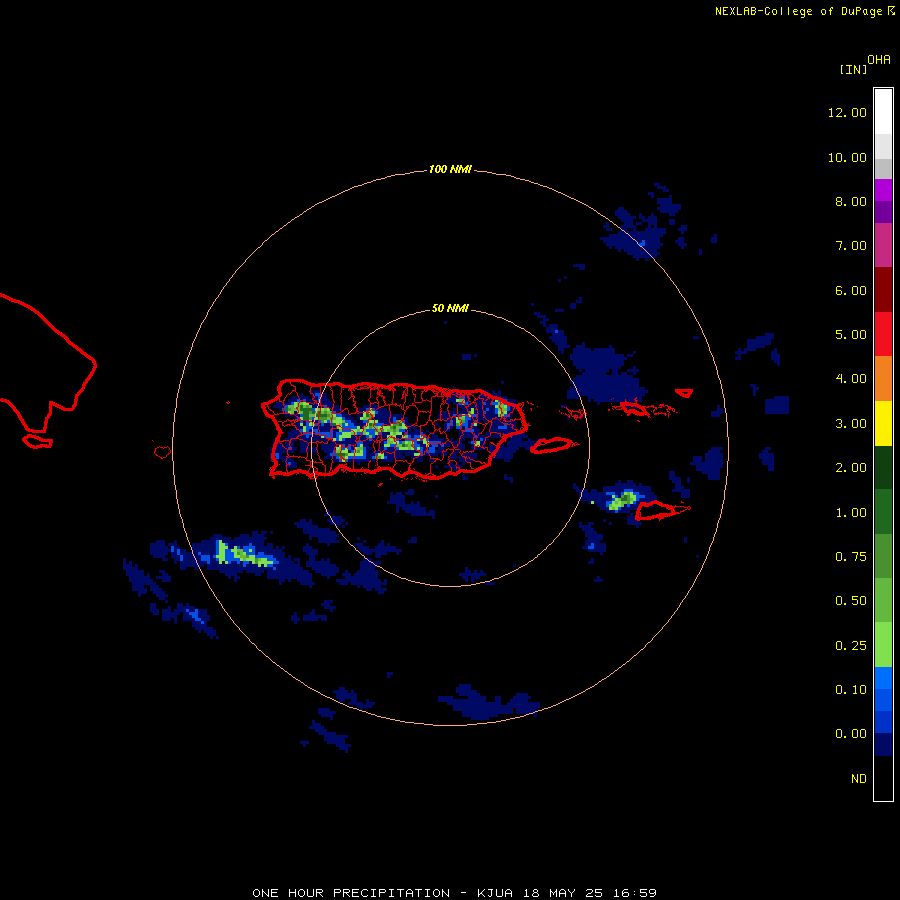Click the 4.00 legend value
900x900 pixels.
coord(851,379)
